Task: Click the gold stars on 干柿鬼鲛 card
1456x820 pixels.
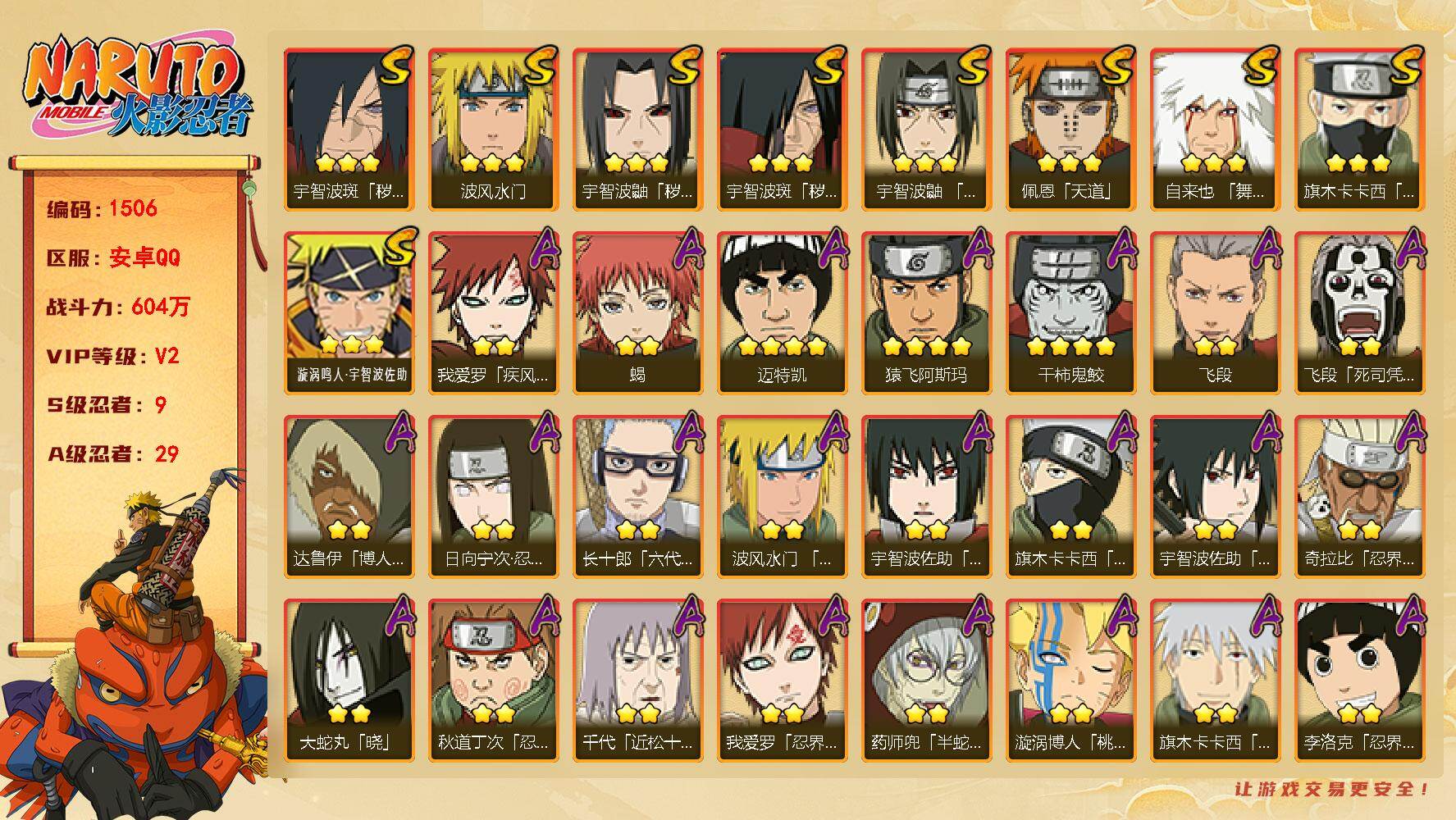Action: coord(1070,345)
